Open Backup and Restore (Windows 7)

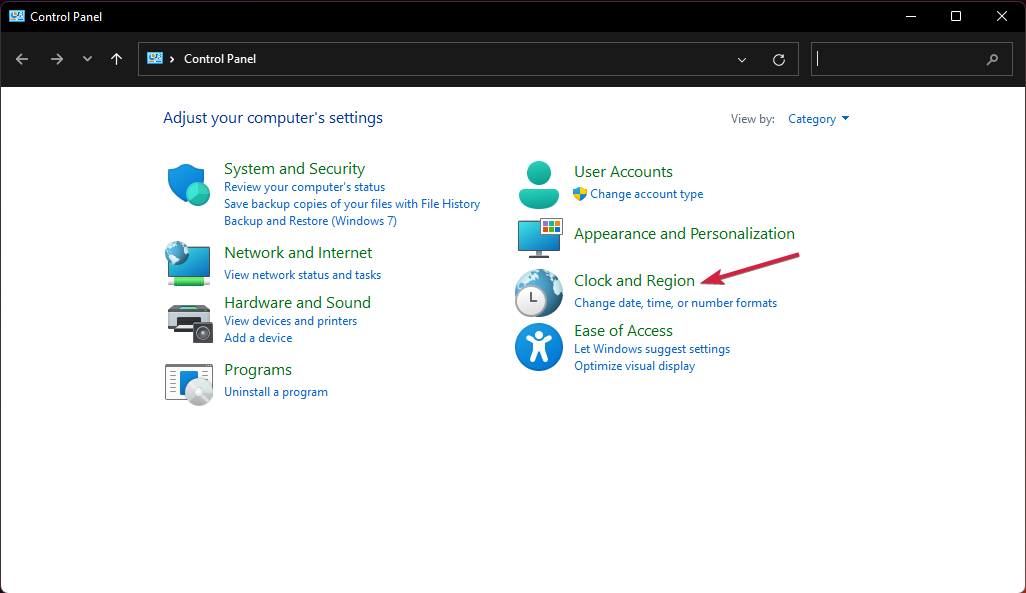(310, 221)
